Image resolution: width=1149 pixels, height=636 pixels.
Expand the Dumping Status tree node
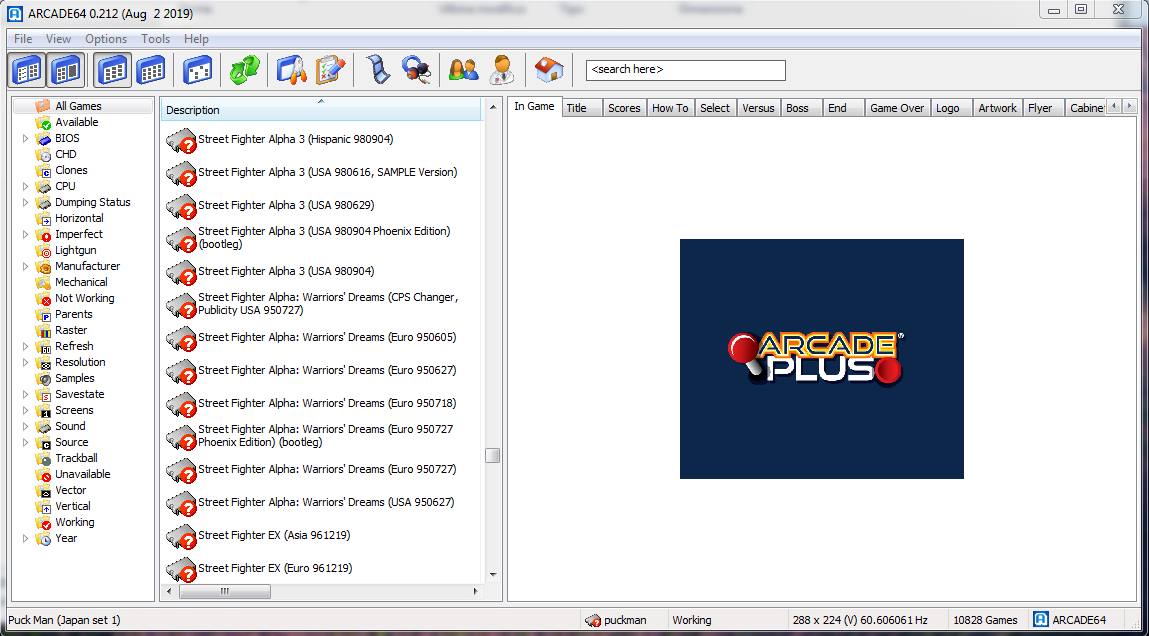[26, 202]
